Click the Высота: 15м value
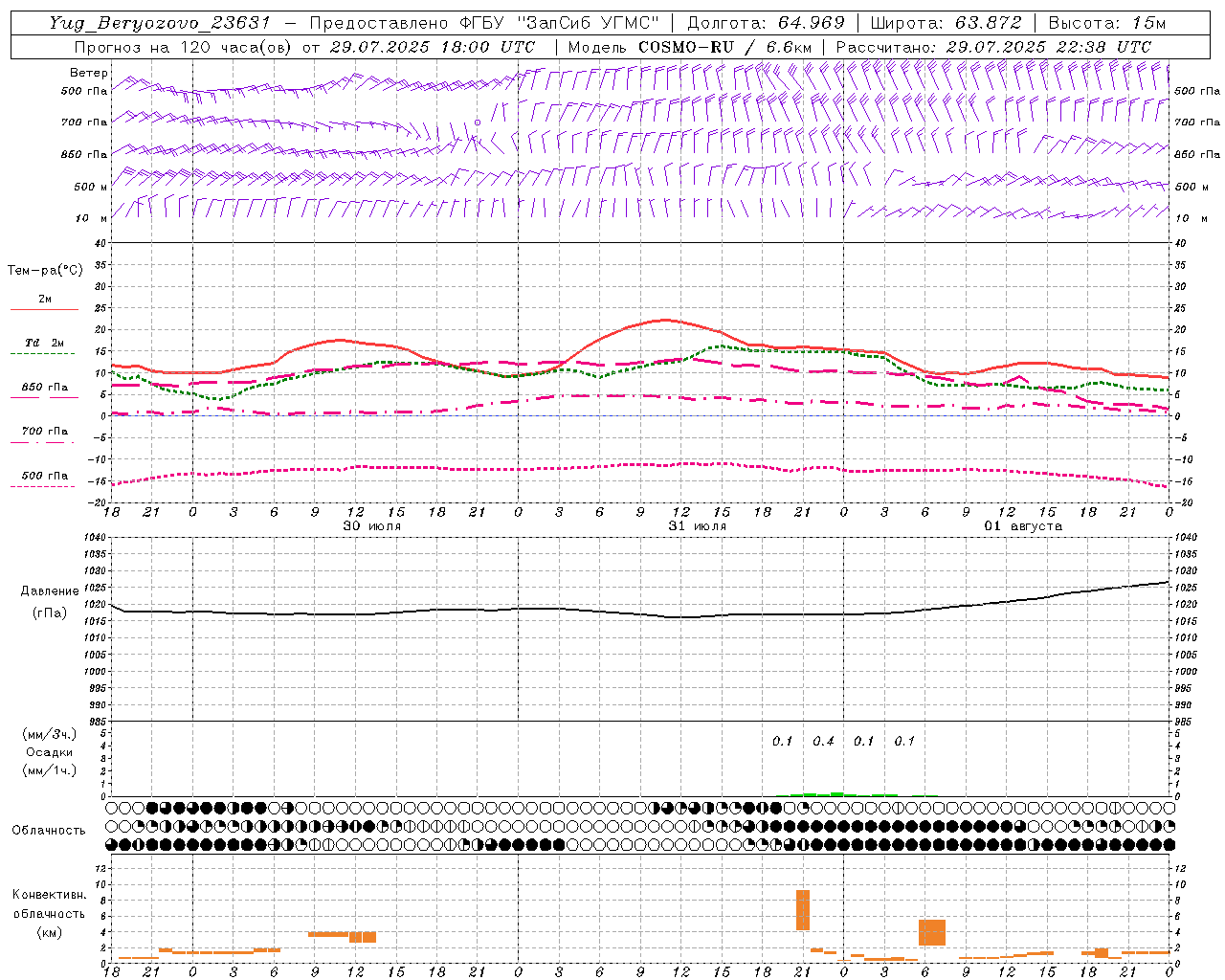The width and height of the screenshot is (1225, 980). coord(1107,23)
